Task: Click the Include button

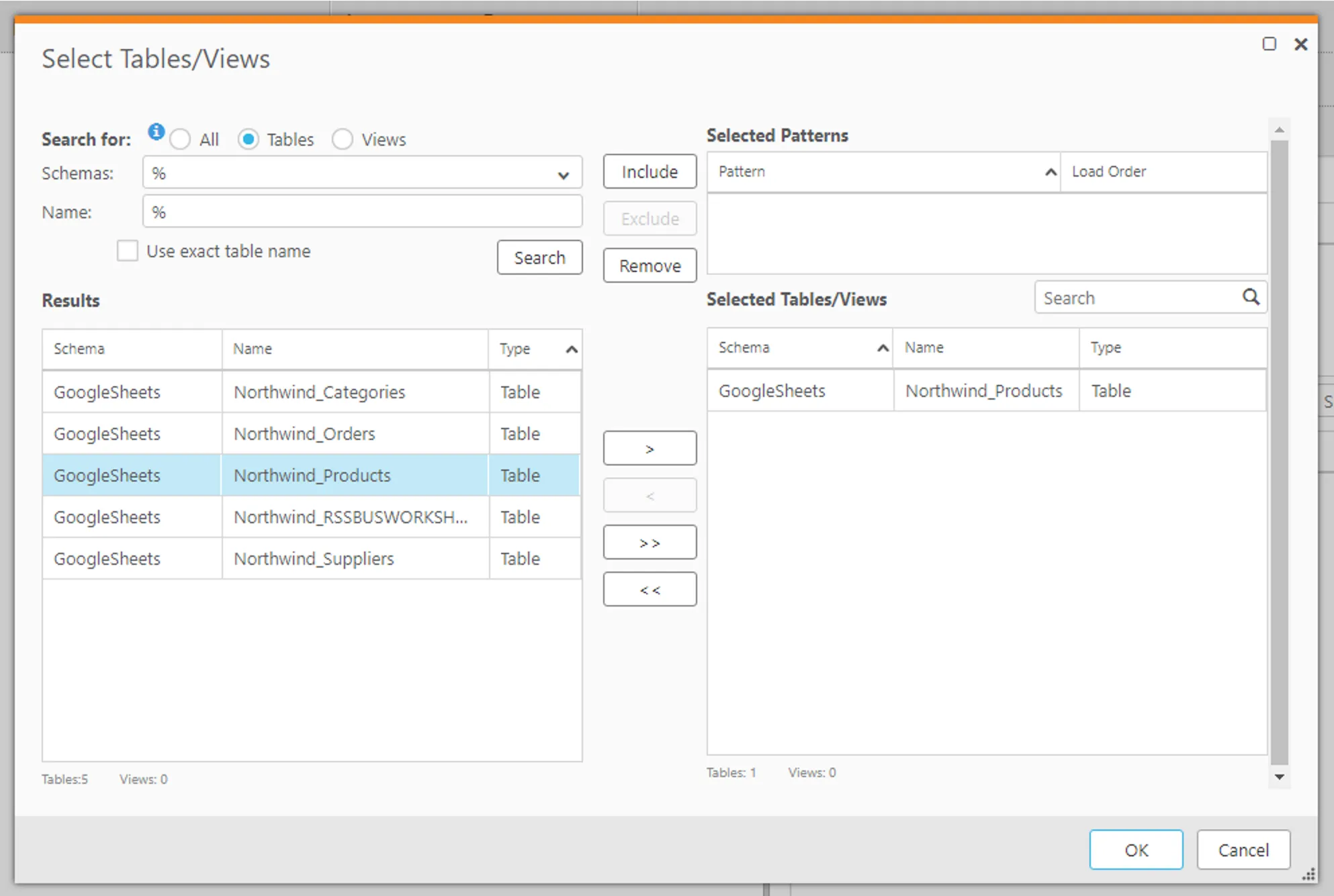Action: (649, 172)
